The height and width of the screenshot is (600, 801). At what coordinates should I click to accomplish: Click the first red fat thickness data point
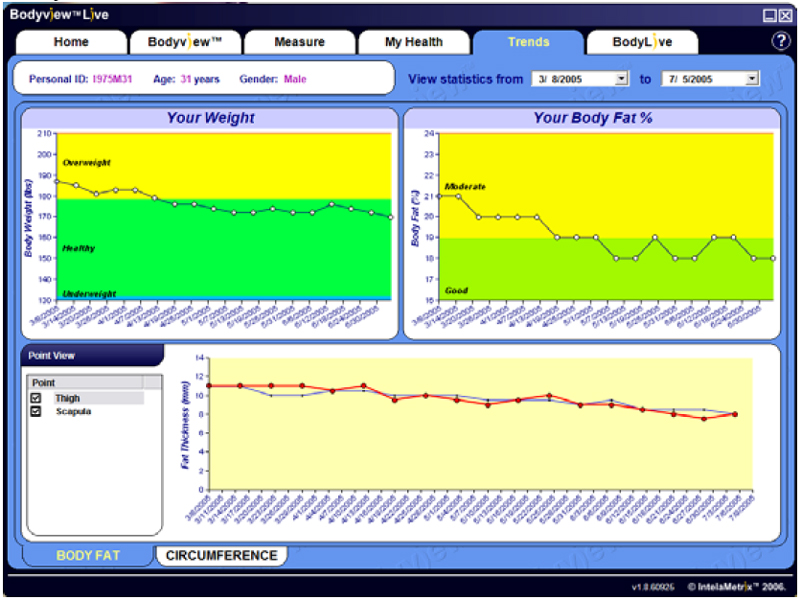(209, 386)
